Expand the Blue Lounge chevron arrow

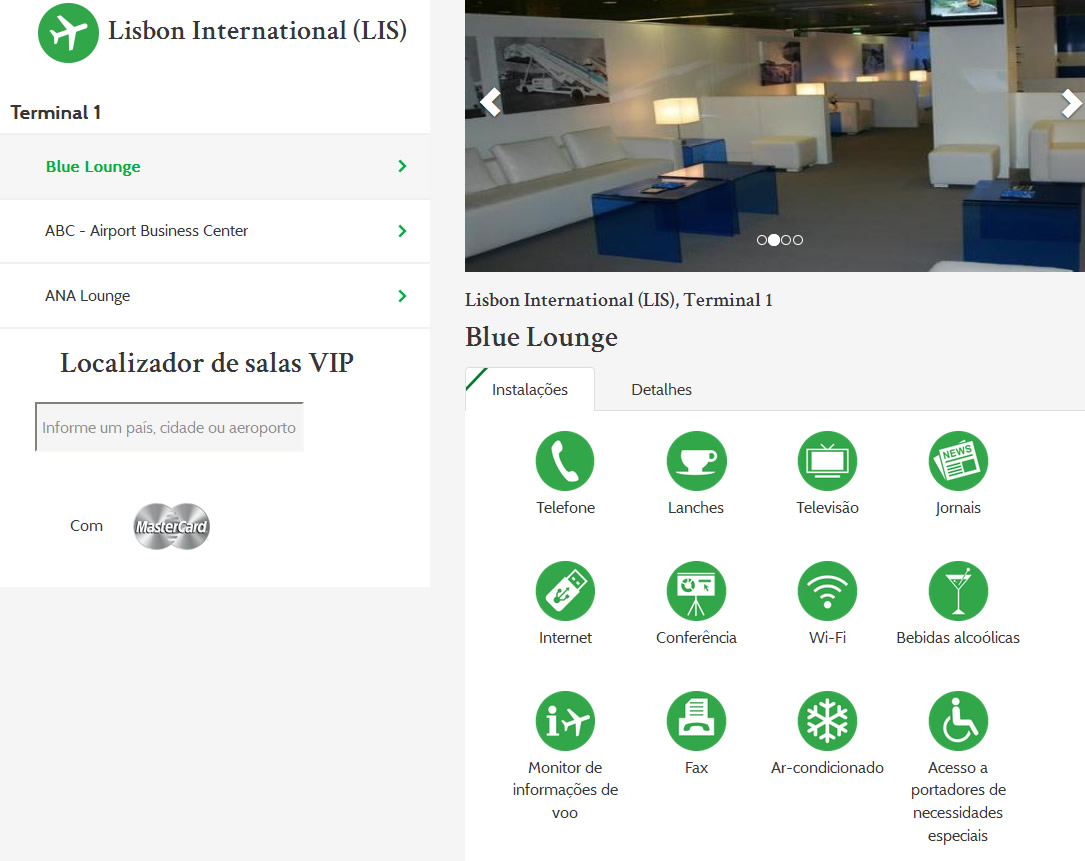pyautogui.click(x=402, y=167)
